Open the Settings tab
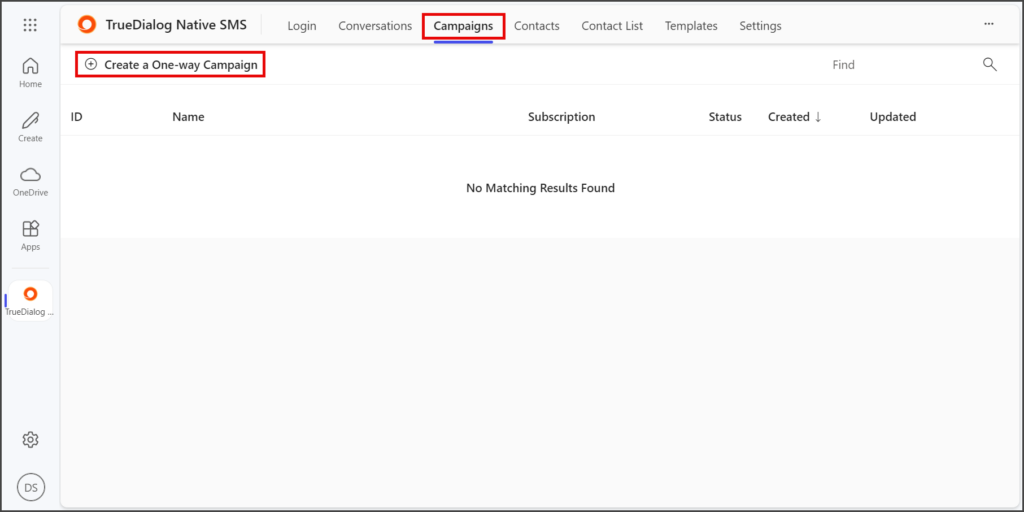 (x=760, y=26)
